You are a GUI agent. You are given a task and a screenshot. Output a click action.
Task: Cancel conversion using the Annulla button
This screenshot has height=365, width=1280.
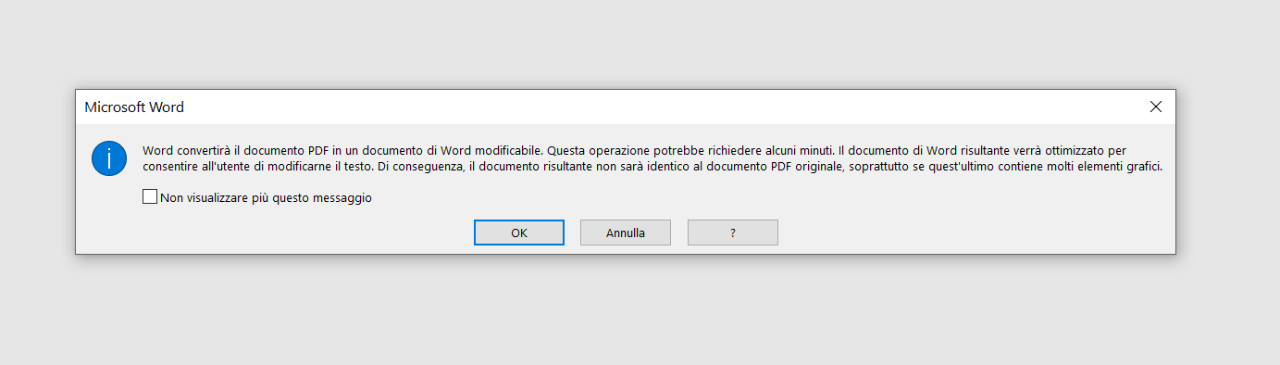(x=625, y=233)
